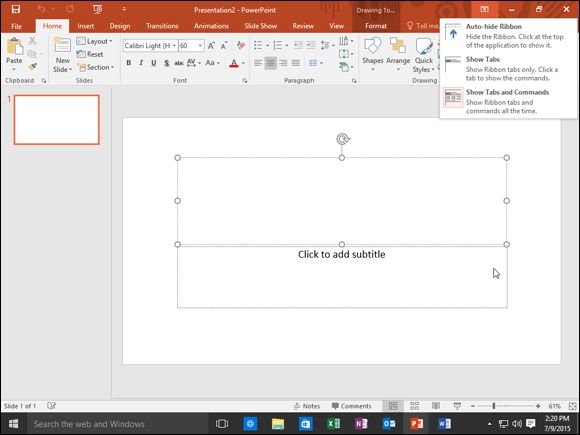
Task: Open the Font dialog launcher
Action: click(245, 81)
